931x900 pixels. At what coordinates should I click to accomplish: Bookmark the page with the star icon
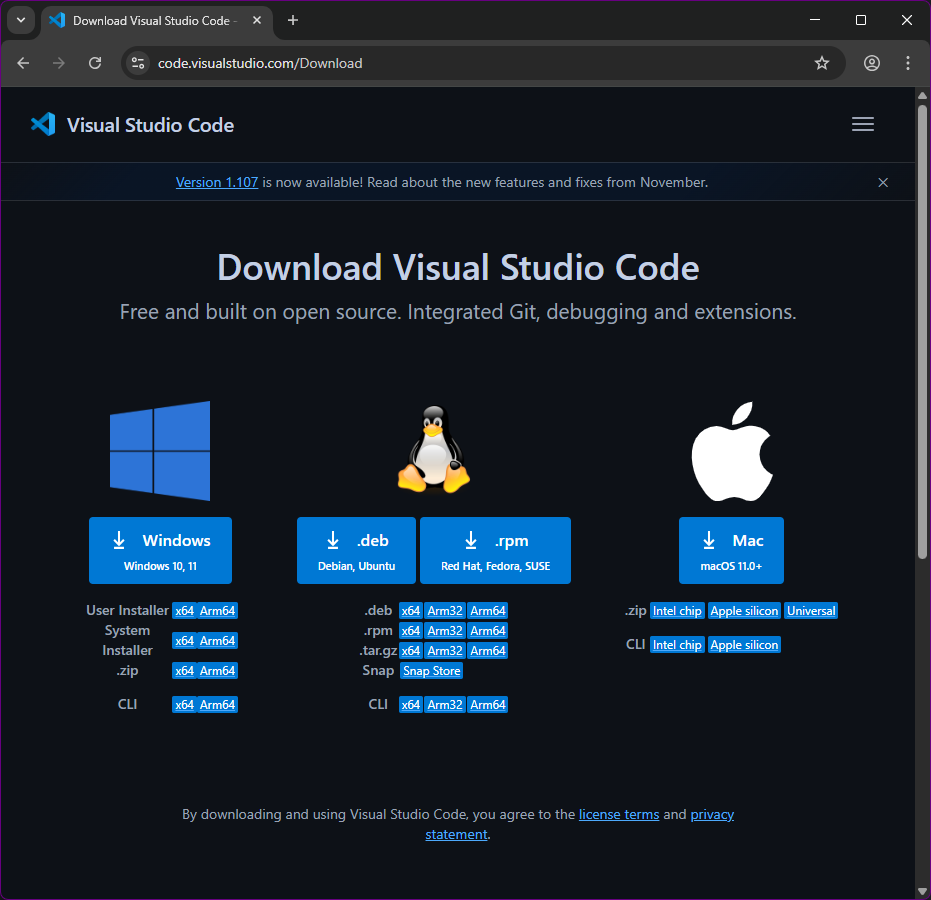821,62
